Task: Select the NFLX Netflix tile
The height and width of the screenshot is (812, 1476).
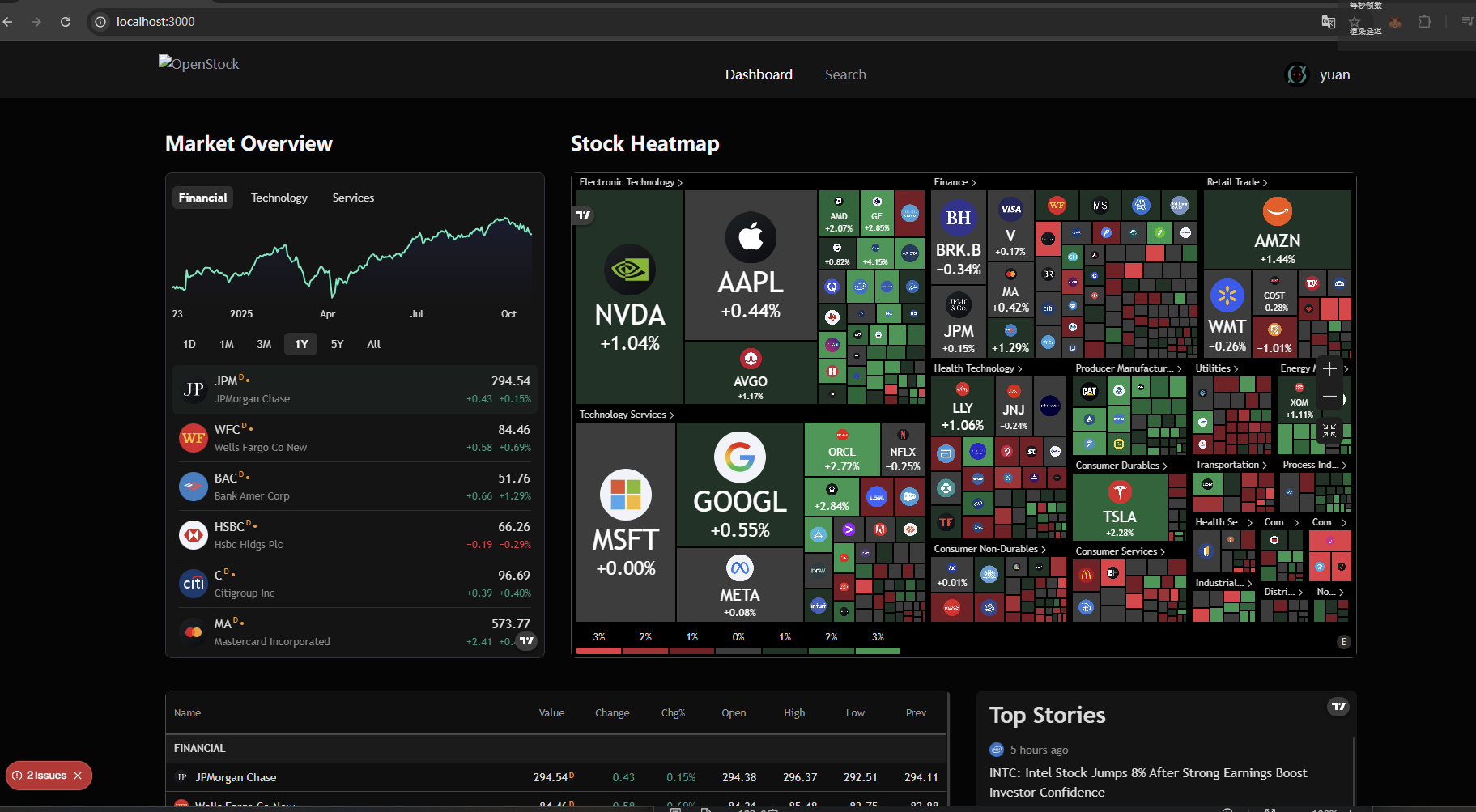Action: 903,449
